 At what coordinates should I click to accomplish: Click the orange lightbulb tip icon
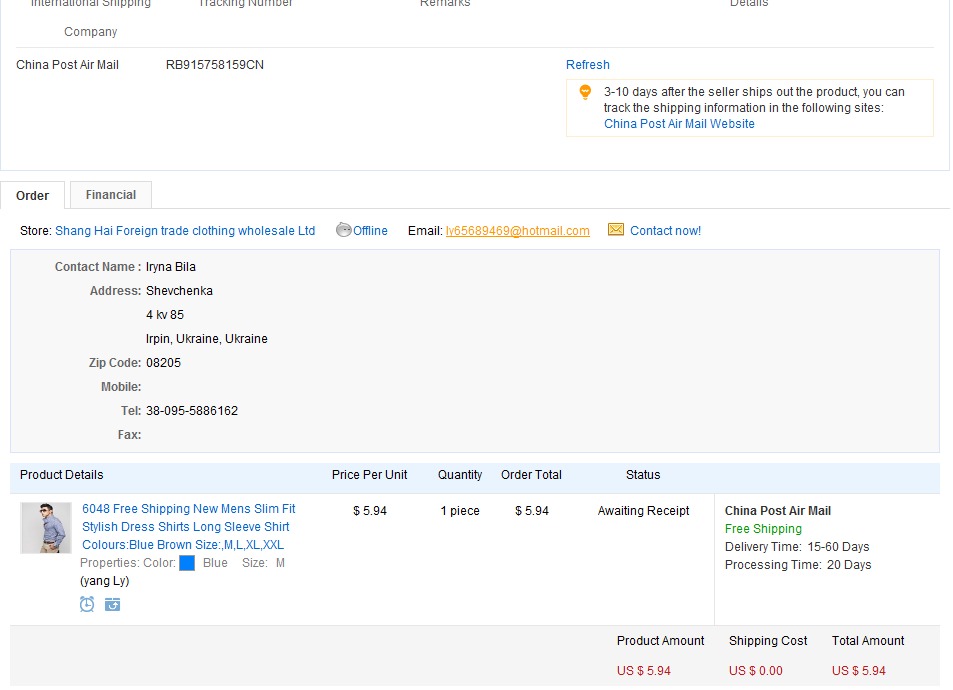(x=586, y=93)
